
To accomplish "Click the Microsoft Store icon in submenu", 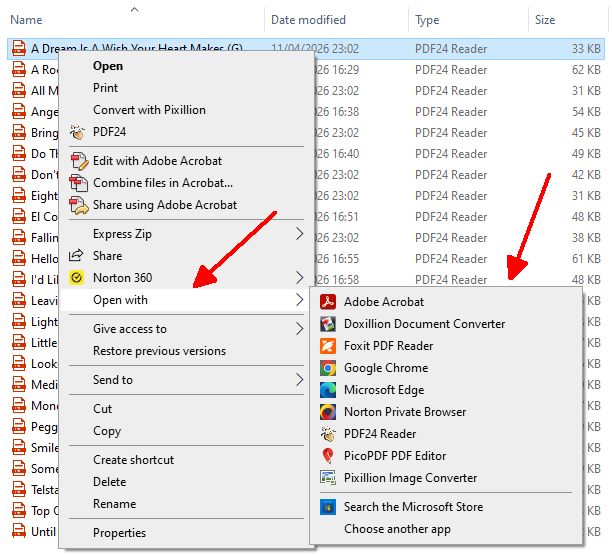I will tap(327, 507).
